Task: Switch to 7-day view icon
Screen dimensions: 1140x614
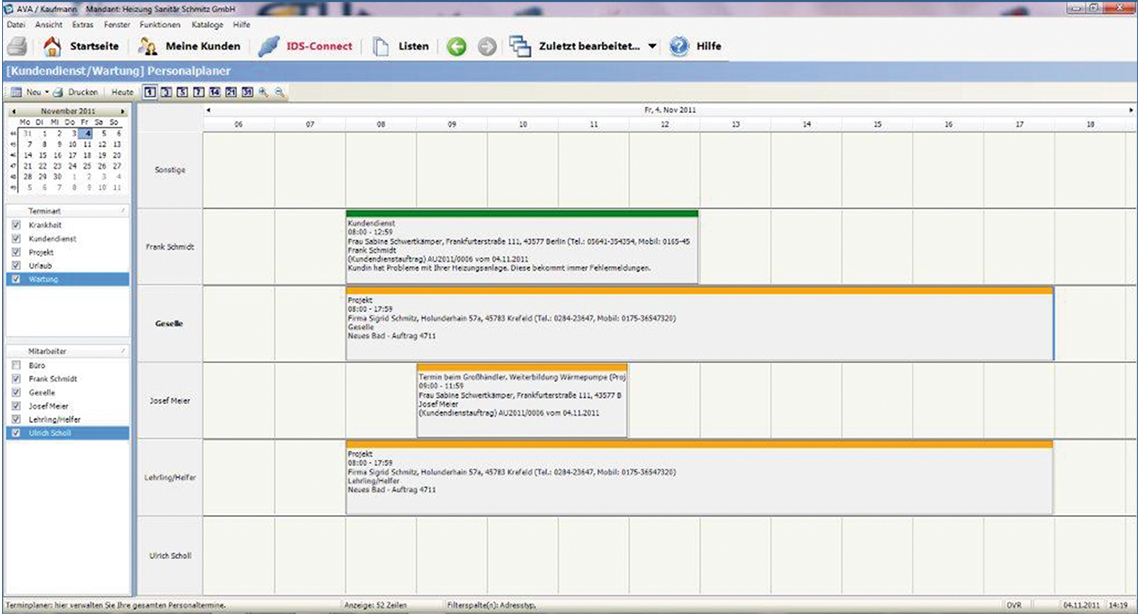Action: 199,92
